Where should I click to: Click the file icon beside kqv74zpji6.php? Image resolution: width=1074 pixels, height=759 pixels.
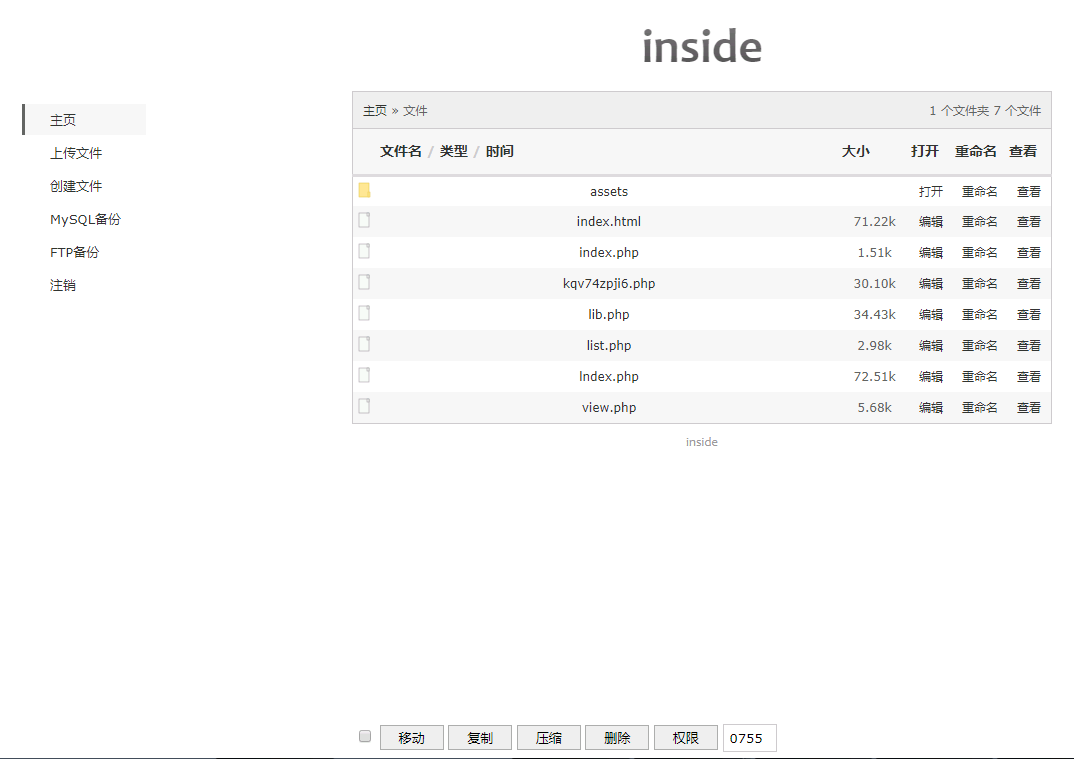pyautogui.click(x=365, y=283)
